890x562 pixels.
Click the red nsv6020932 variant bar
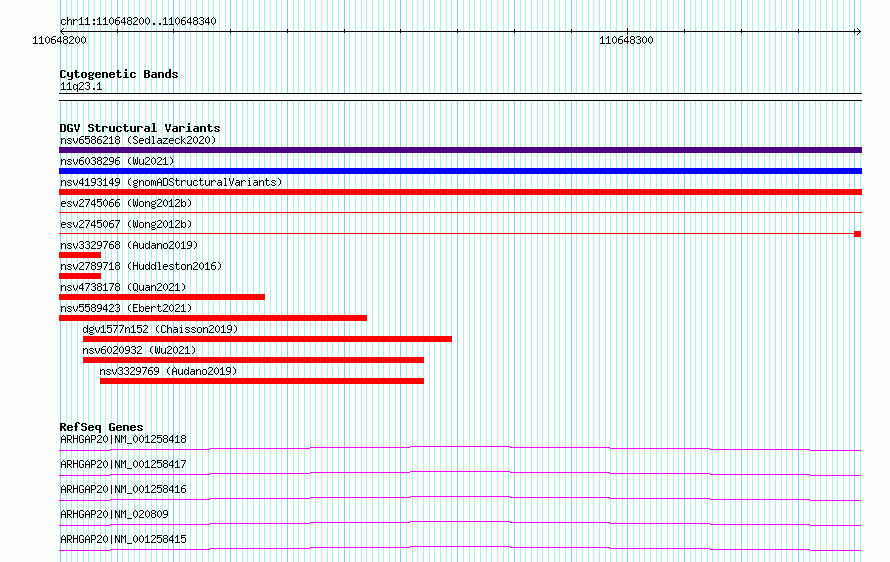tap(253, 360)
